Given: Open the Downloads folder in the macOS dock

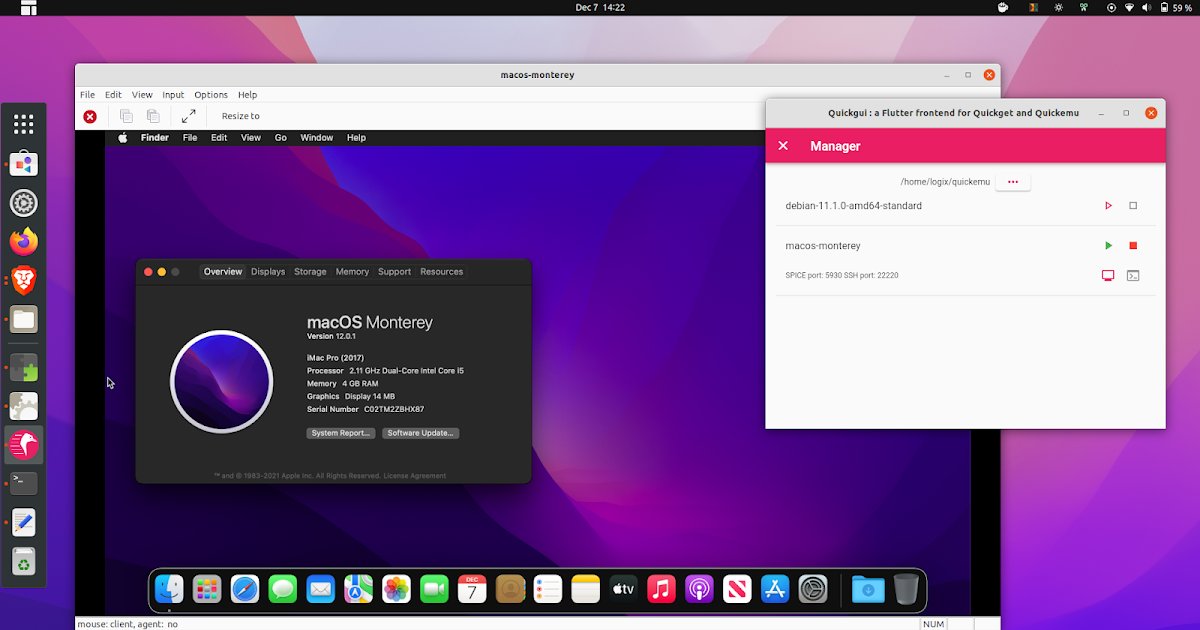Looking at the screenshot, I should tap(867, 589).
